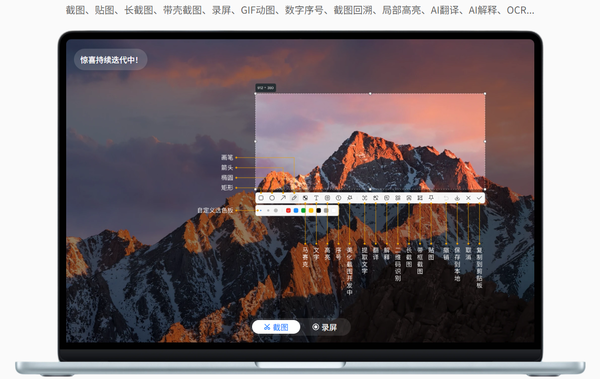Activate the pen brush tool

coord(294,198)
